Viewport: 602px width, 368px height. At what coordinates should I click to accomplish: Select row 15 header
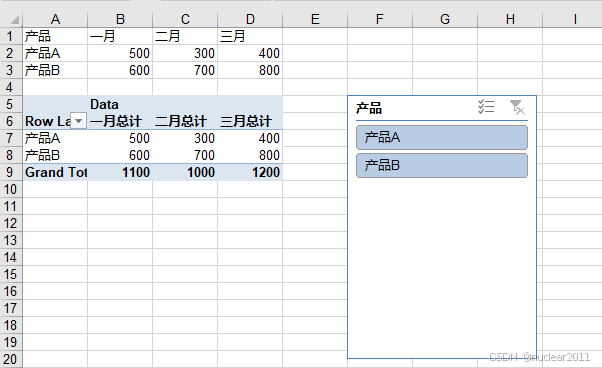coord(11,274)
